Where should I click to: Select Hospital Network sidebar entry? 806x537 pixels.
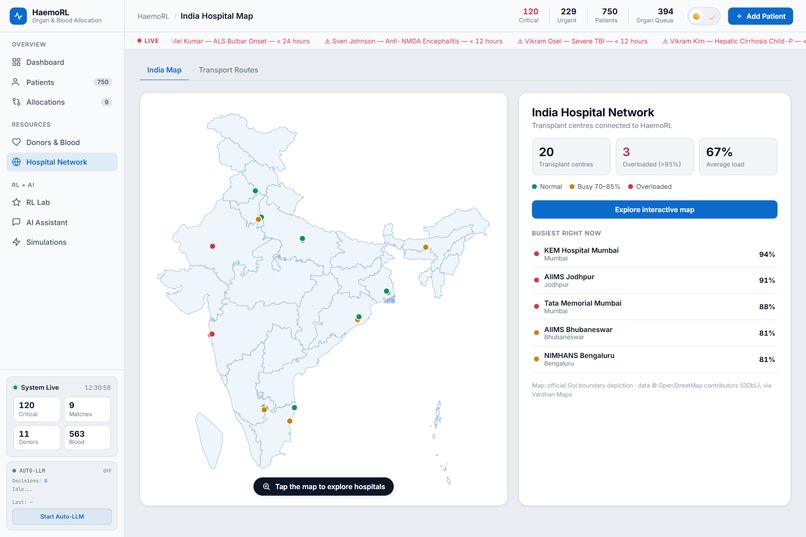[62, 162]
